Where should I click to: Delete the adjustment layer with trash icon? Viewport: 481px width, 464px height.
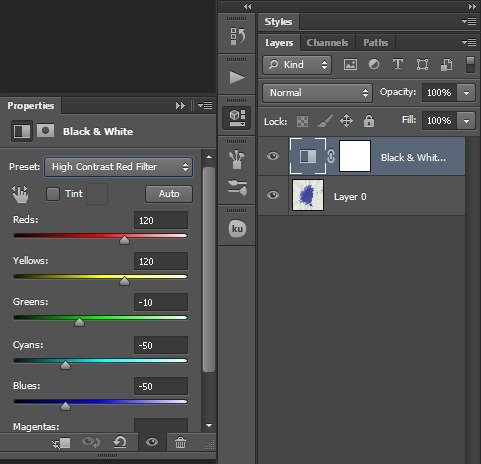[x=180, y=442]
